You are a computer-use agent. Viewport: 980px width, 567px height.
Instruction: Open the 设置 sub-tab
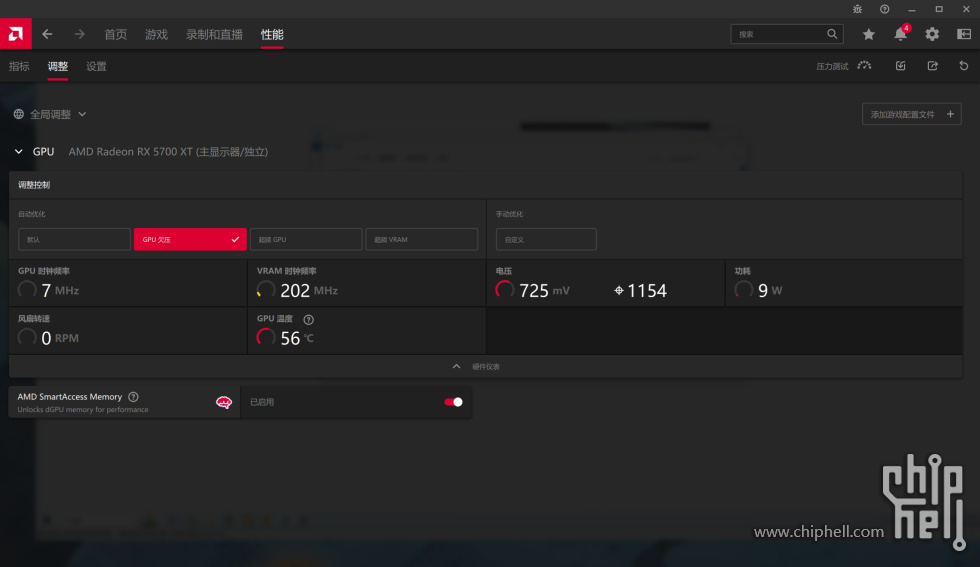pos(96,66)
